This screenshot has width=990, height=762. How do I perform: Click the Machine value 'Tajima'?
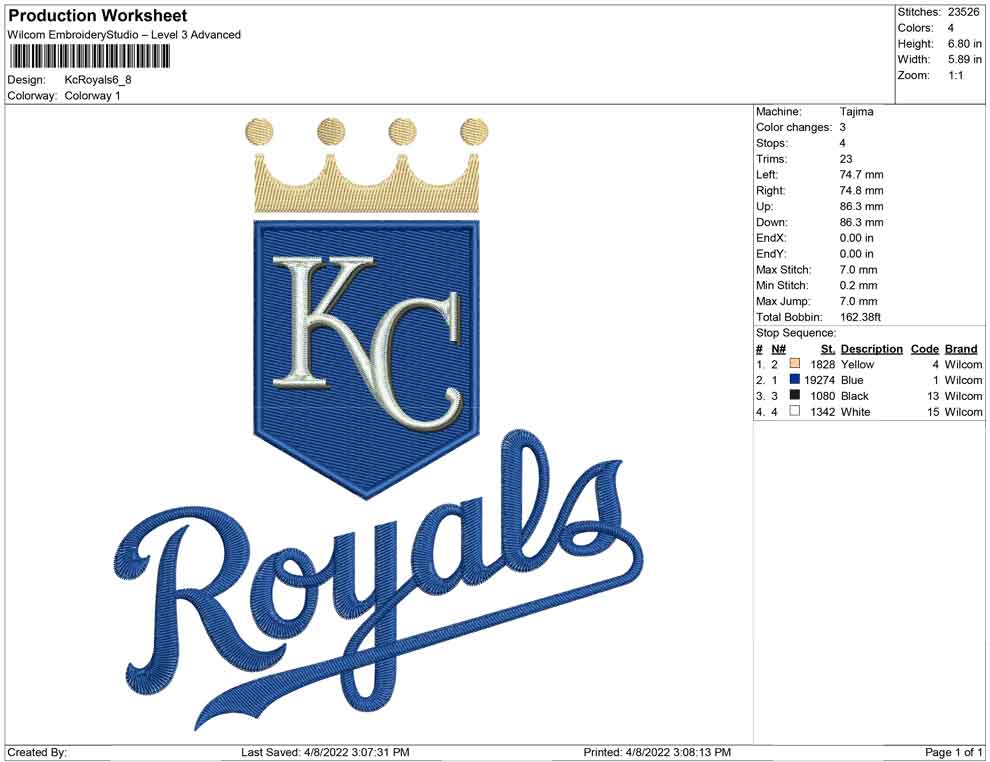(857, 112)
